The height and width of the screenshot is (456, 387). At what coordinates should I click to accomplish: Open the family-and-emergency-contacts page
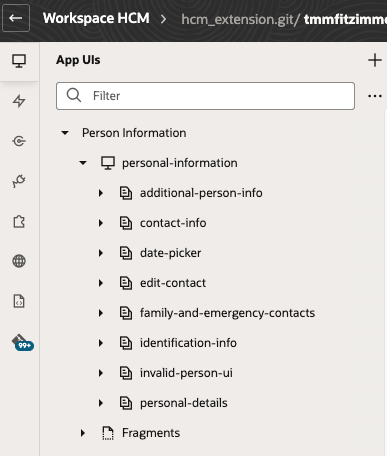227,313
